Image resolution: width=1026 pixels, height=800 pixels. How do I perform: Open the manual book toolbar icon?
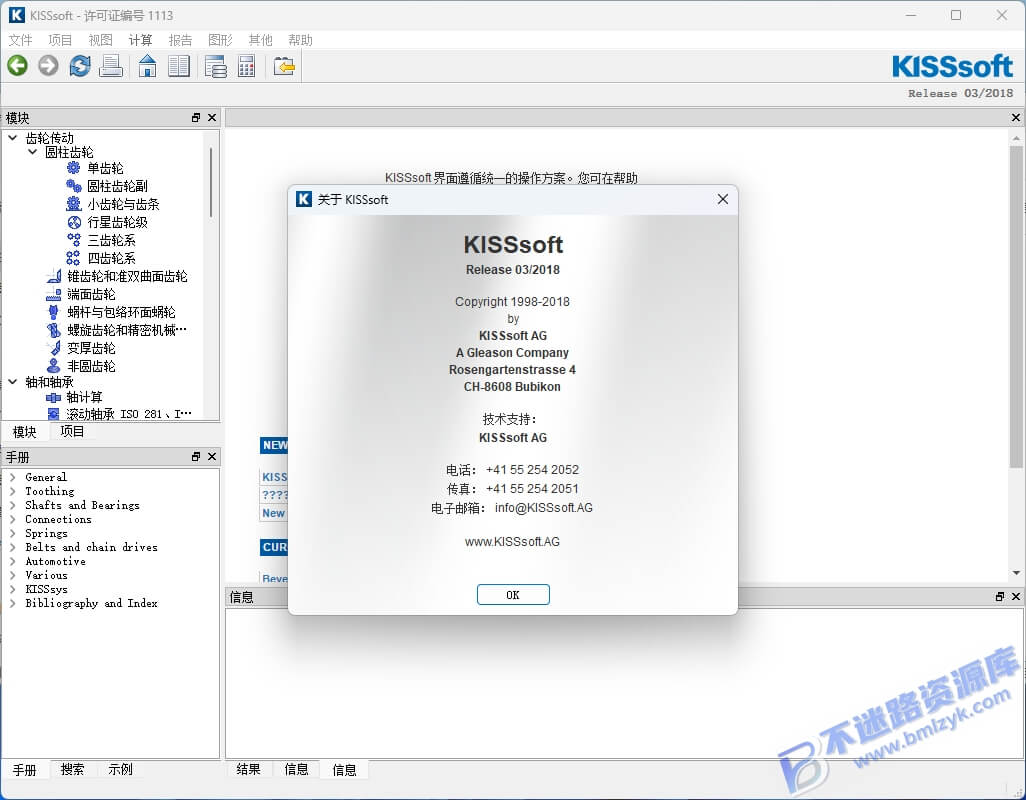click(179, 66)
